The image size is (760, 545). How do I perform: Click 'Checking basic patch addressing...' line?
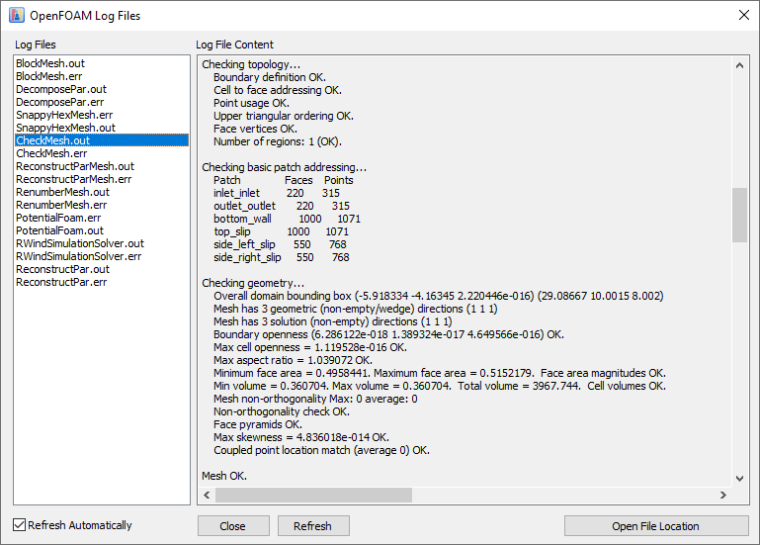pos(284,167)
